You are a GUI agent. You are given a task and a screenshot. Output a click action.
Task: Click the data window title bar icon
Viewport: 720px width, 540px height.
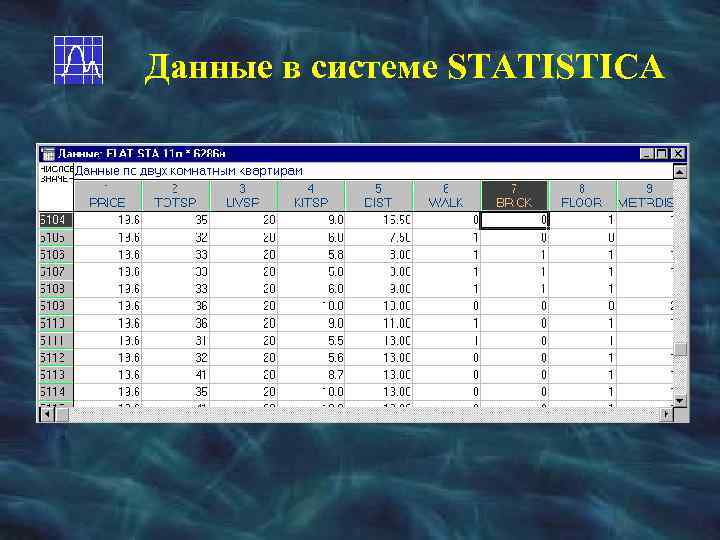click(x=48, y=154)
